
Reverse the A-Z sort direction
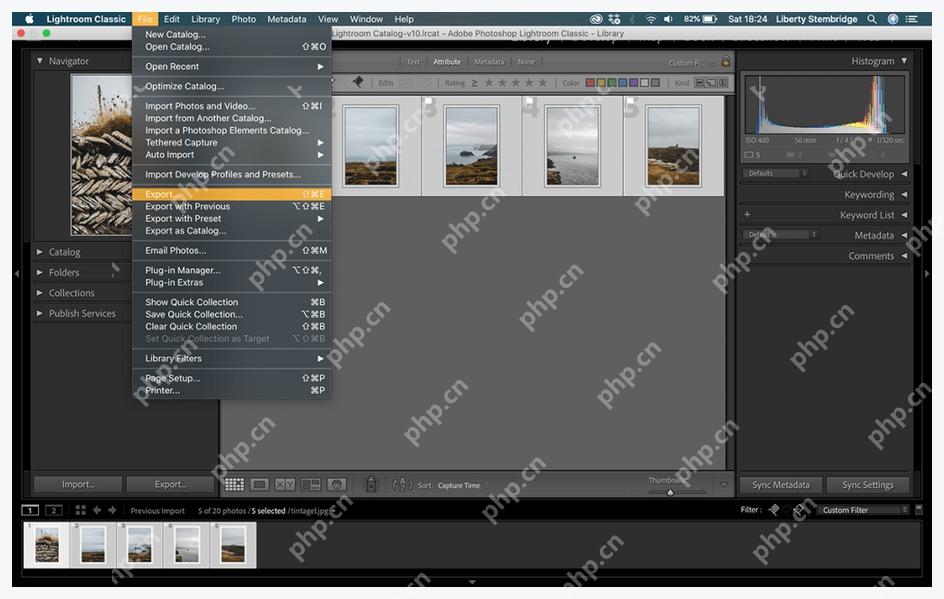[x=402, y=485]
